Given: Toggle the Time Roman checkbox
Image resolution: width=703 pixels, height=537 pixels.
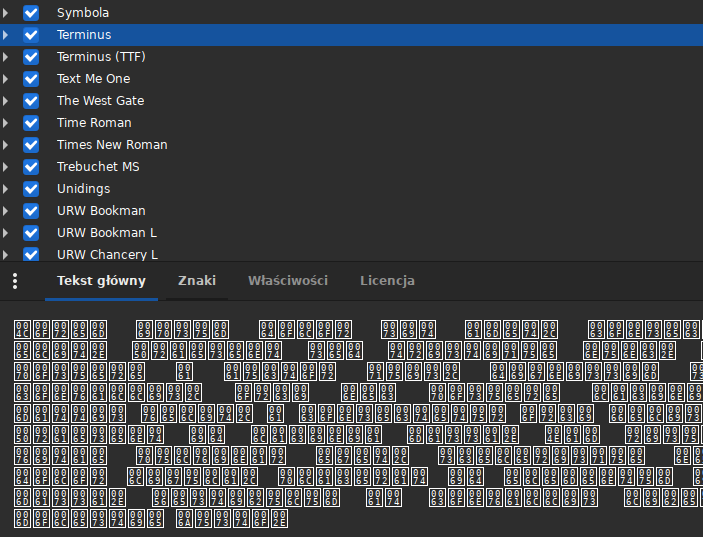Looking at the screenshot, I should tap(31, 122).
